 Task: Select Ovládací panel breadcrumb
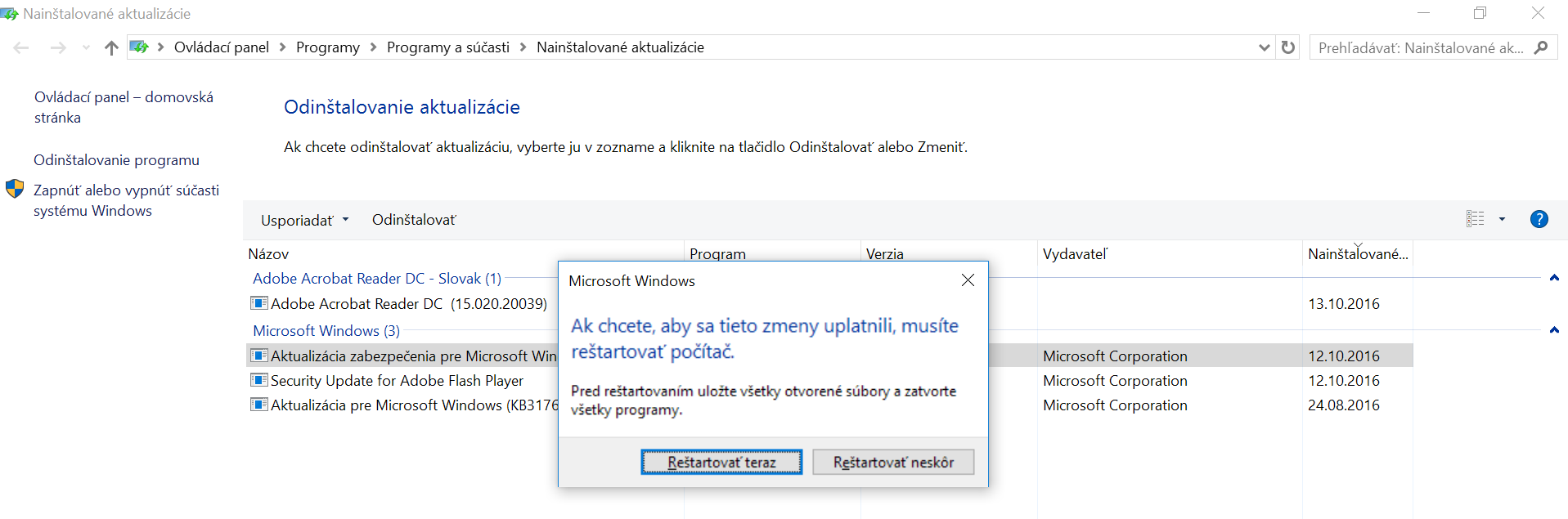pos(222,47)
